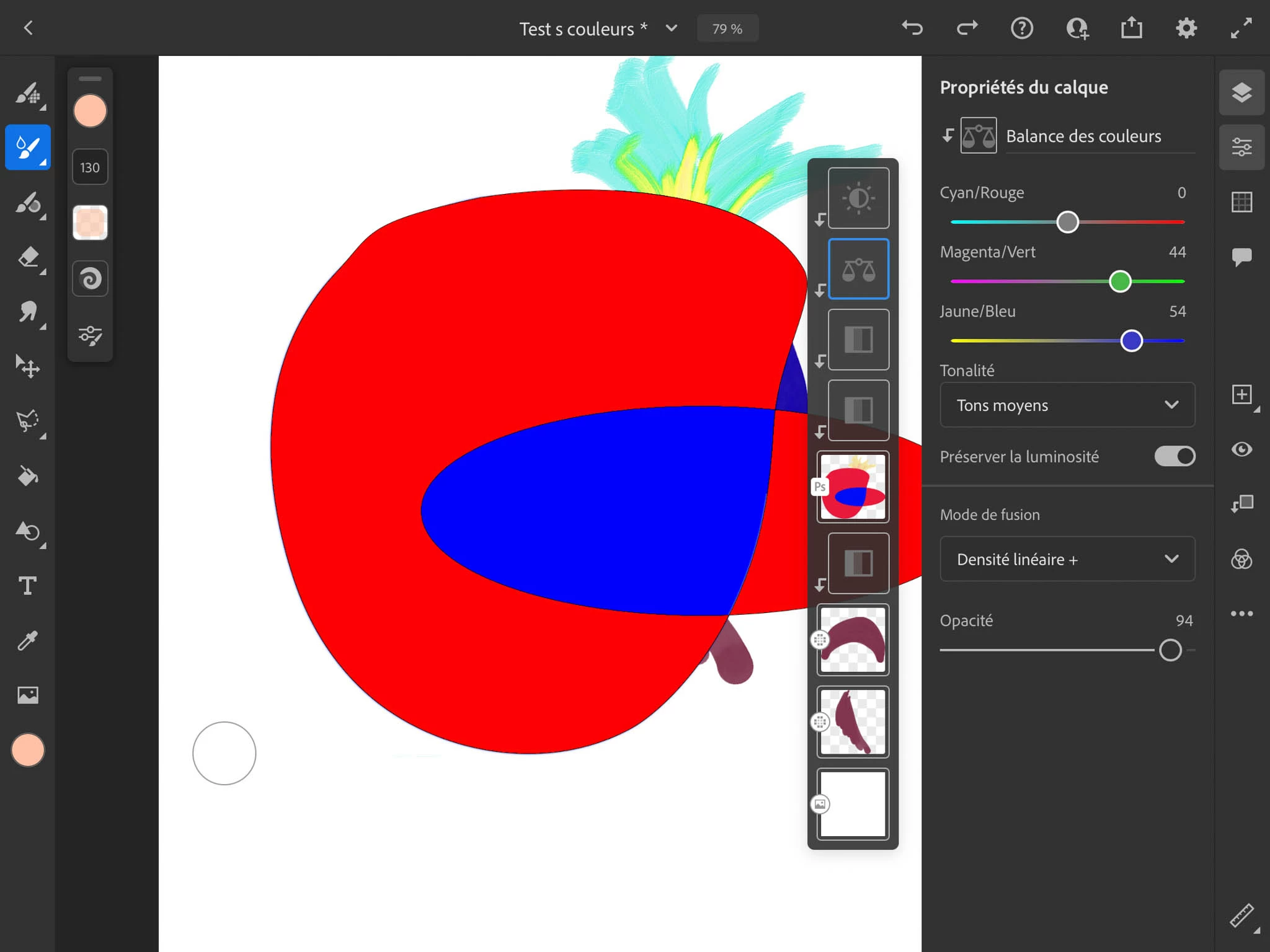
Task: Click the Magenta/Vert slider green handle
Action: click(x=1120, y=281)
